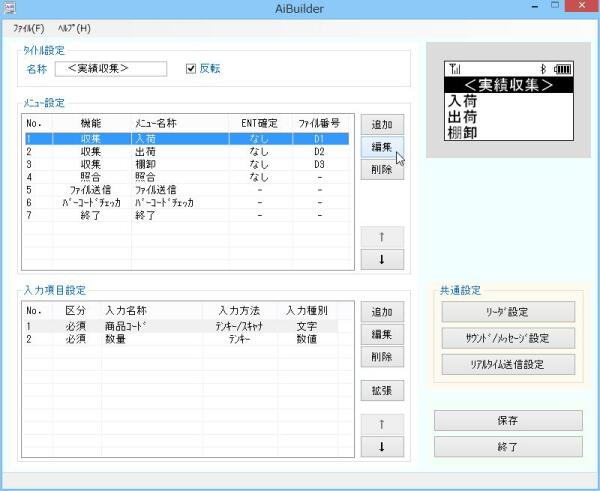Viewport: 600px width, 491px height.
Task: Open リーダ設定 common settings
Action: coord(508,312)
